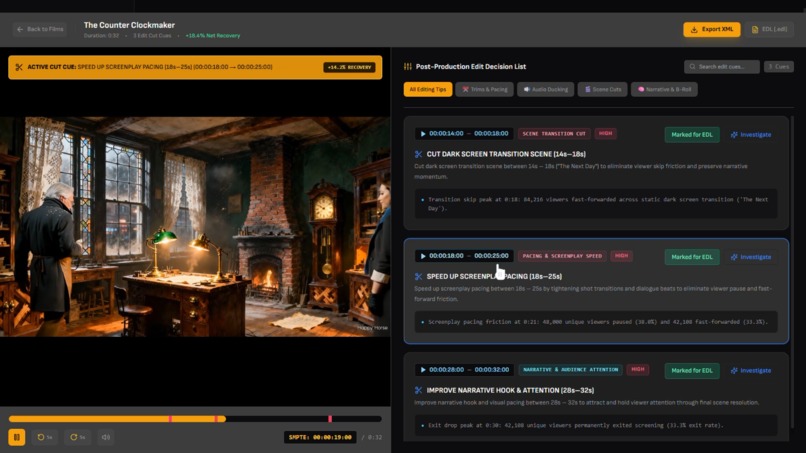Switch to the Scene Cuts tab

click(x=602, y=89)
